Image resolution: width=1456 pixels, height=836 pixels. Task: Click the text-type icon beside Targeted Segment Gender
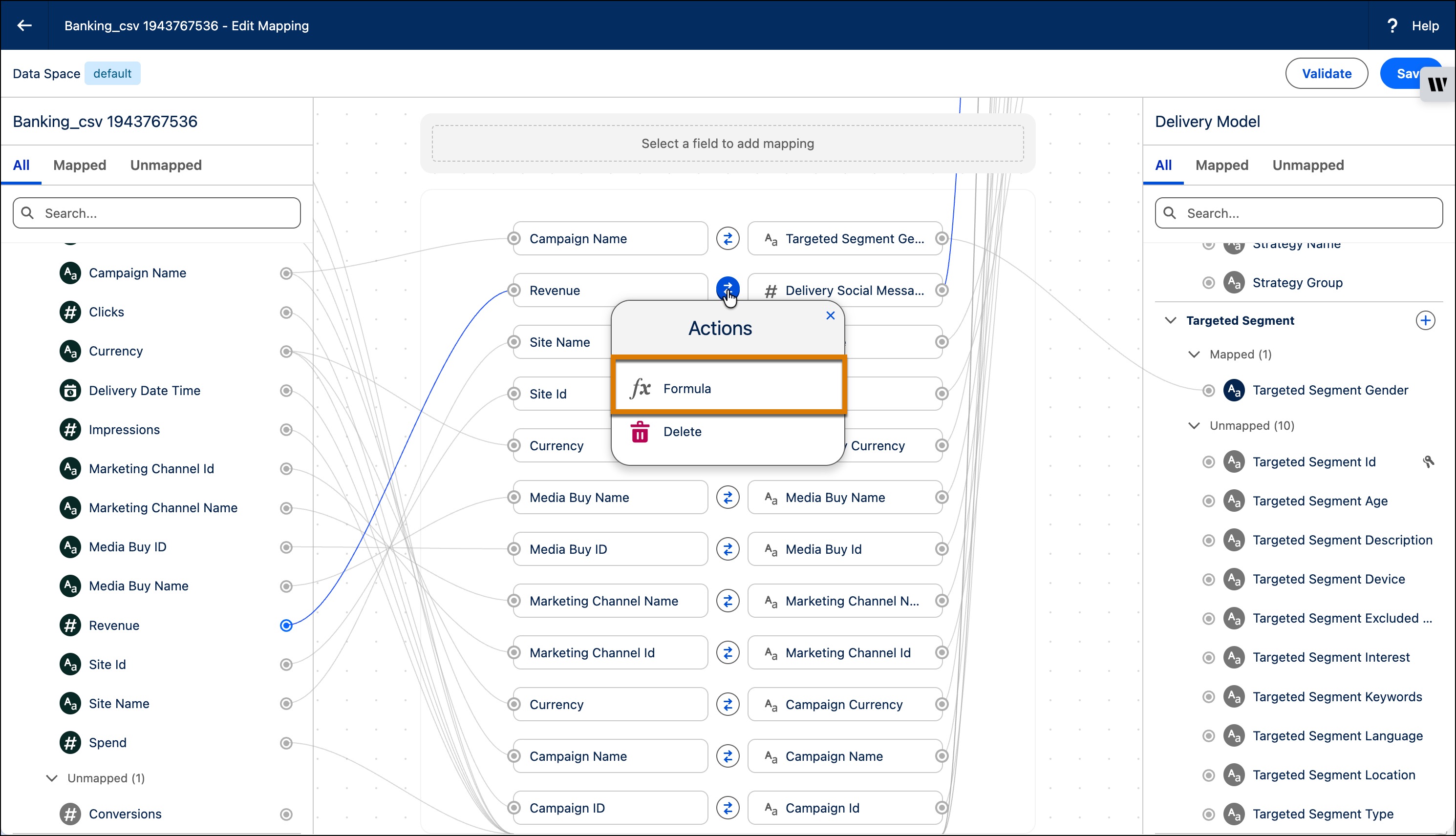click(x=1234, y=391)
